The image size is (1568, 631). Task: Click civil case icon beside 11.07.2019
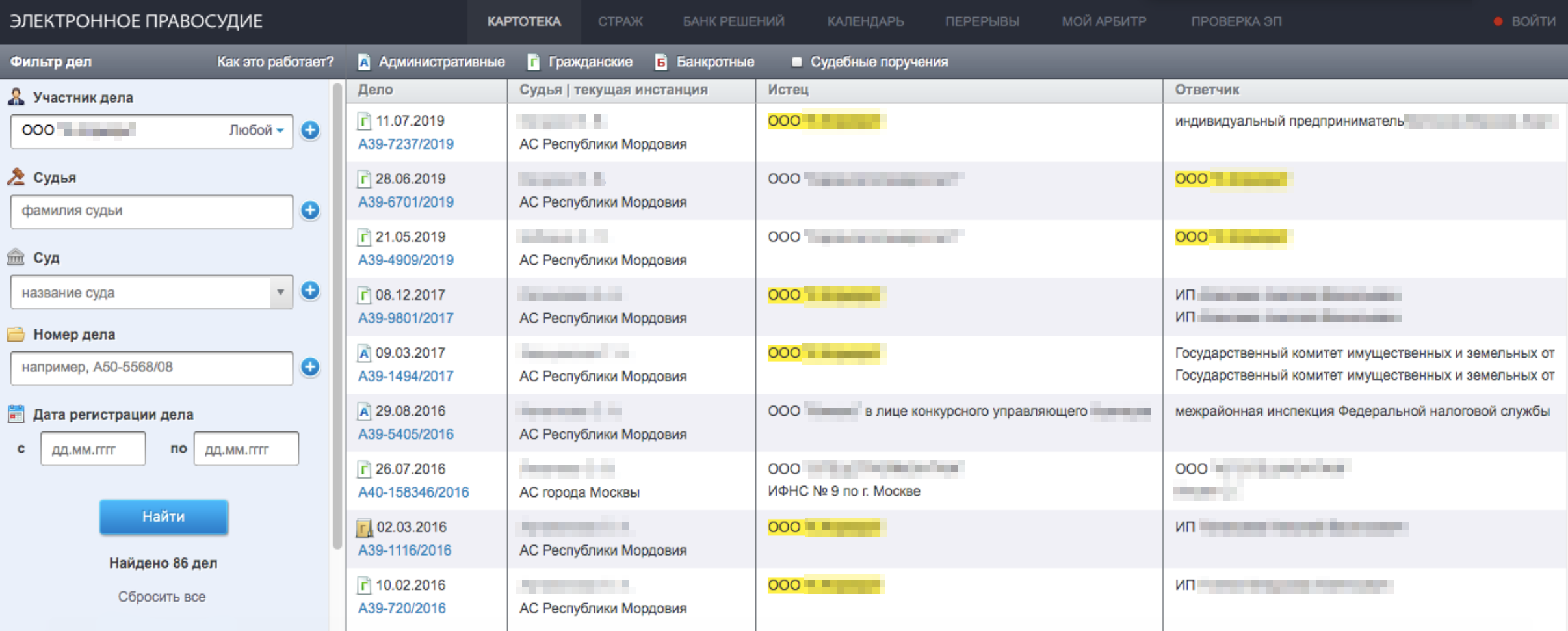coord(364,121)
